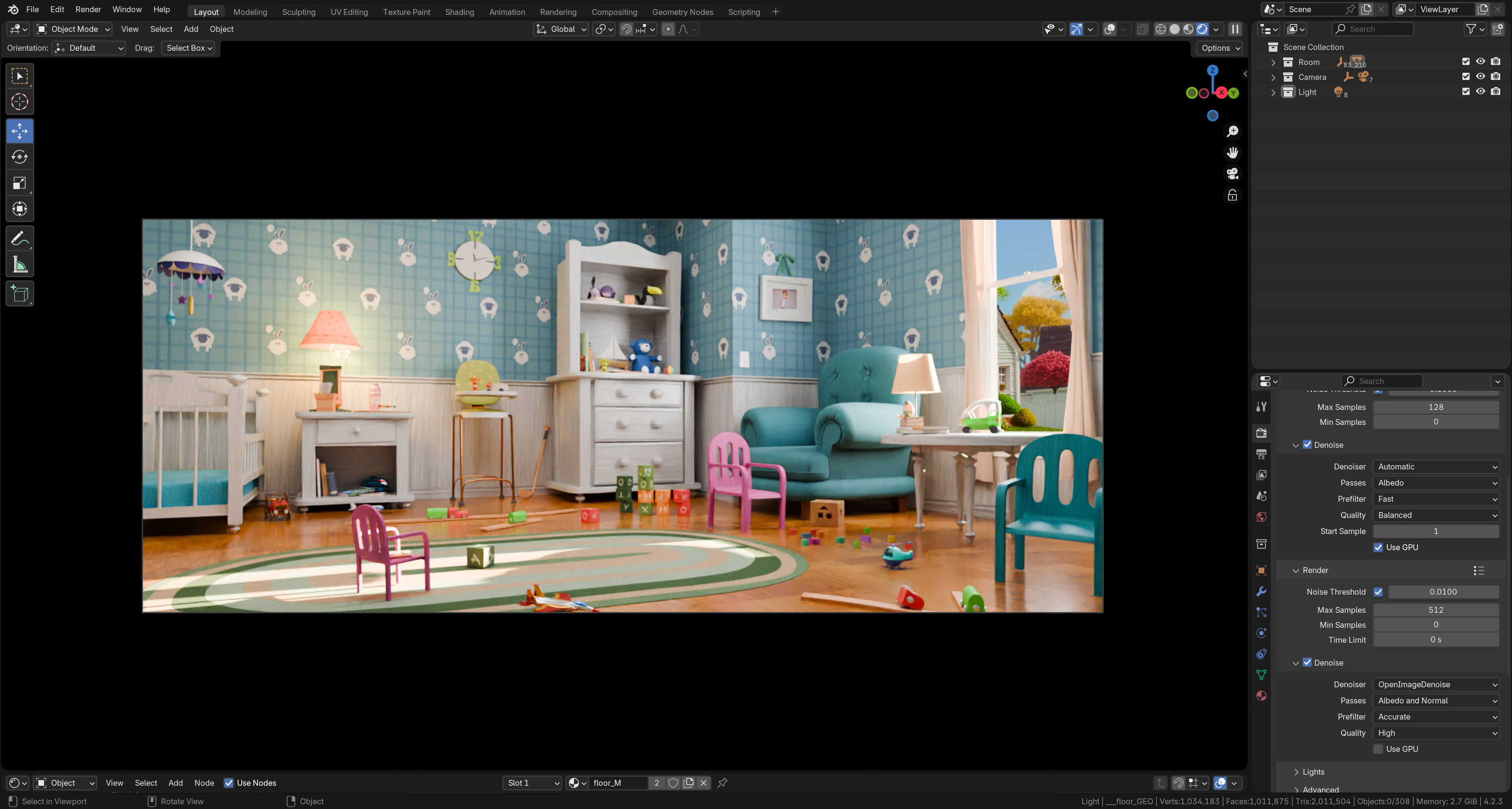Disable the viewport Use GPU checkbox
The image size is (1512, 809).
(1378, 547)
